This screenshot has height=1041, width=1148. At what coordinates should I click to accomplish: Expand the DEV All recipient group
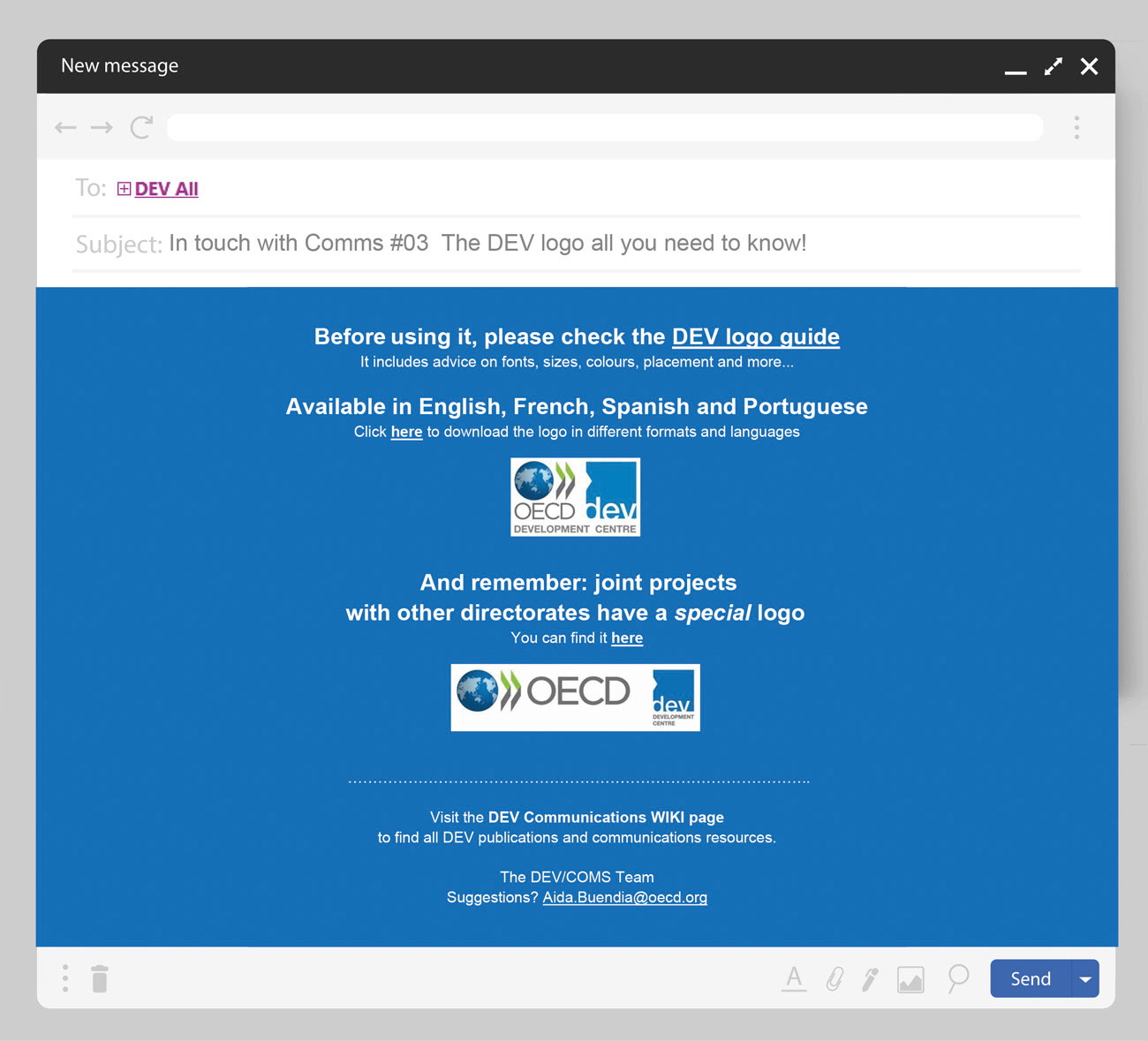click(124, 189)
